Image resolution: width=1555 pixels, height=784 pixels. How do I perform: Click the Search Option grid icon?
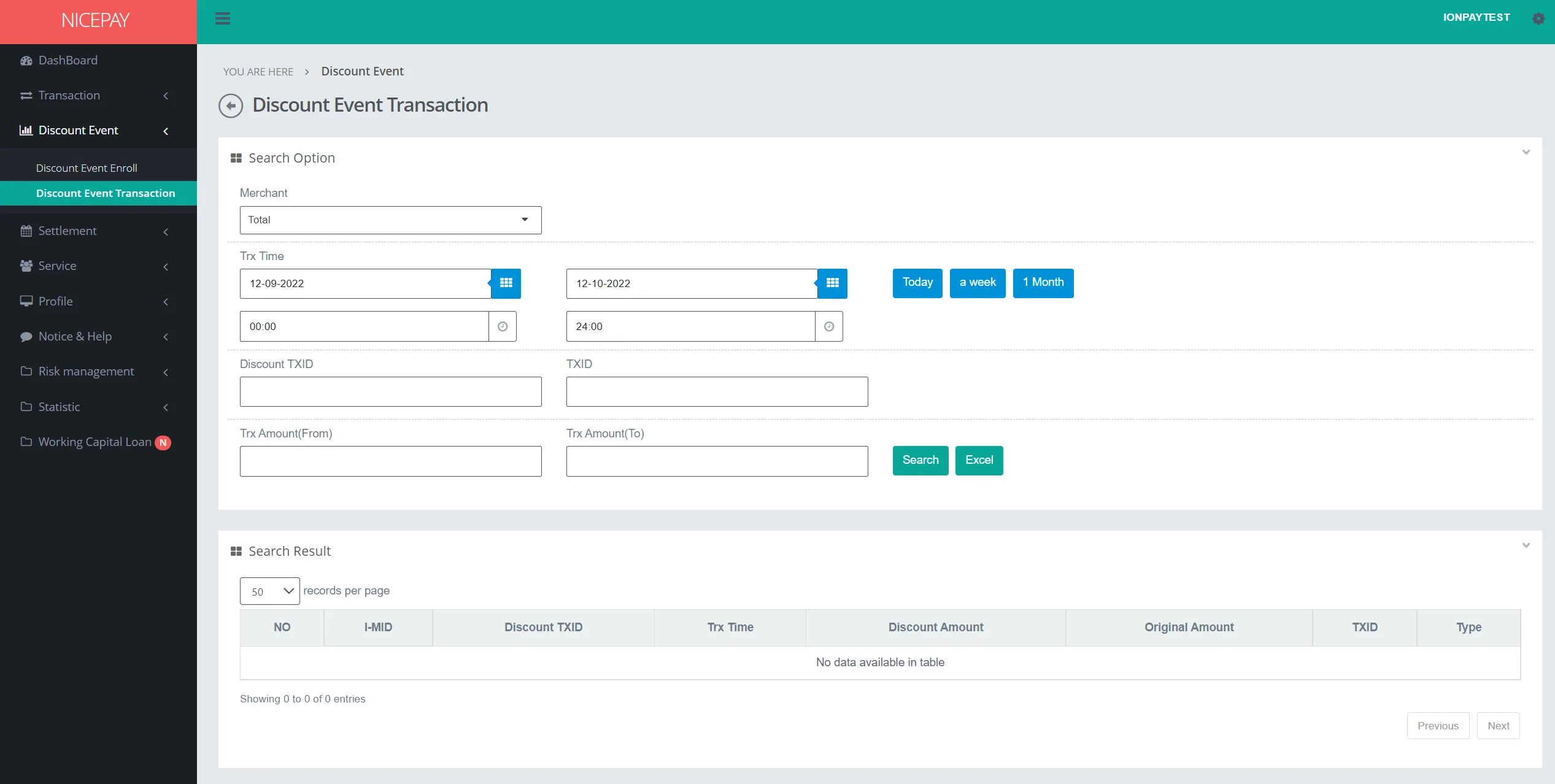(x=236, y=158)
